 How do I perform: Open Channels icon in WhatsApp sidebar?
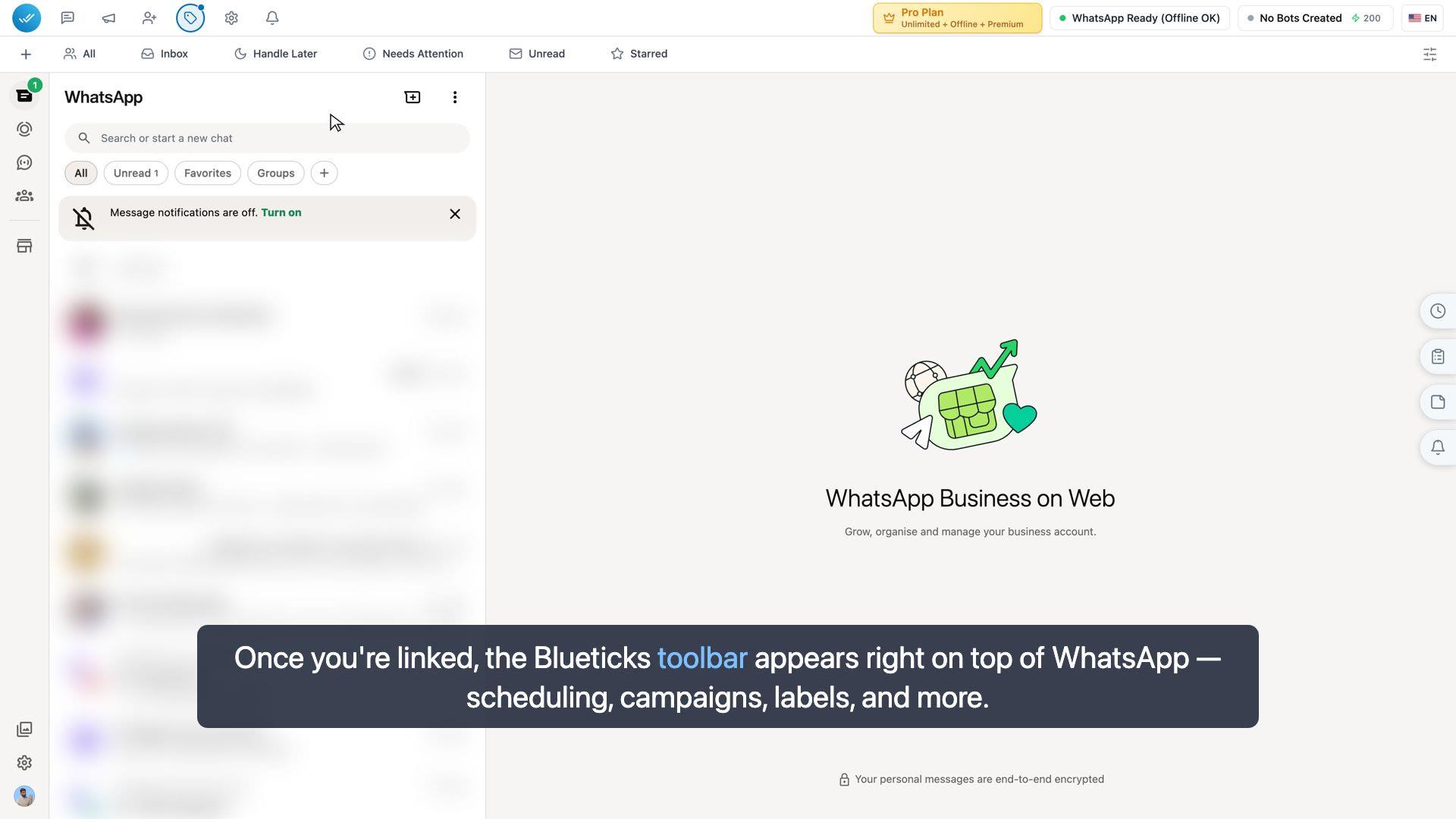(x=24, y=162)
